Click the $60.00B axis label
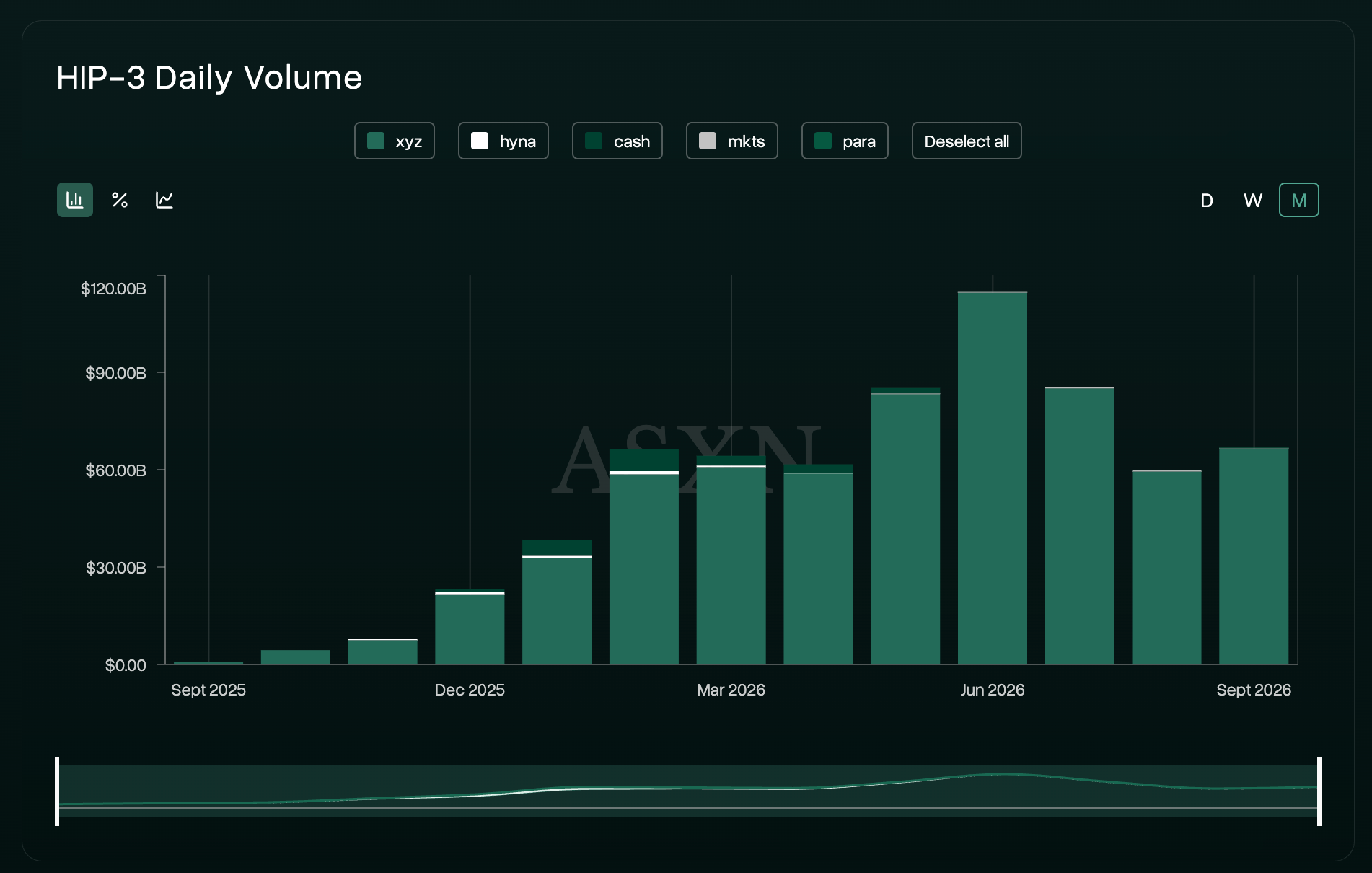The width and height of the screenshot is (1372, 873). coord(115,470)
